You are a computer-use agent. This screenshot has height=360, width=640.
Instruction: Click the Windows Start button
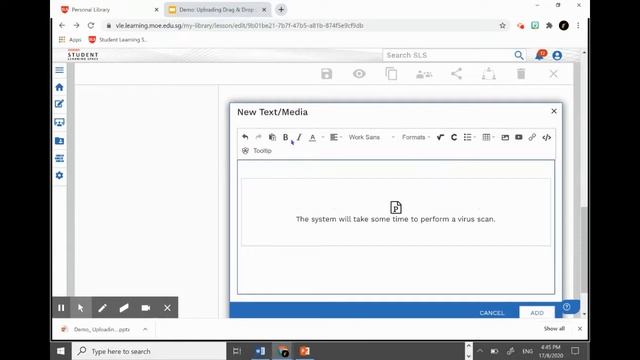click(x=61, y=351)
